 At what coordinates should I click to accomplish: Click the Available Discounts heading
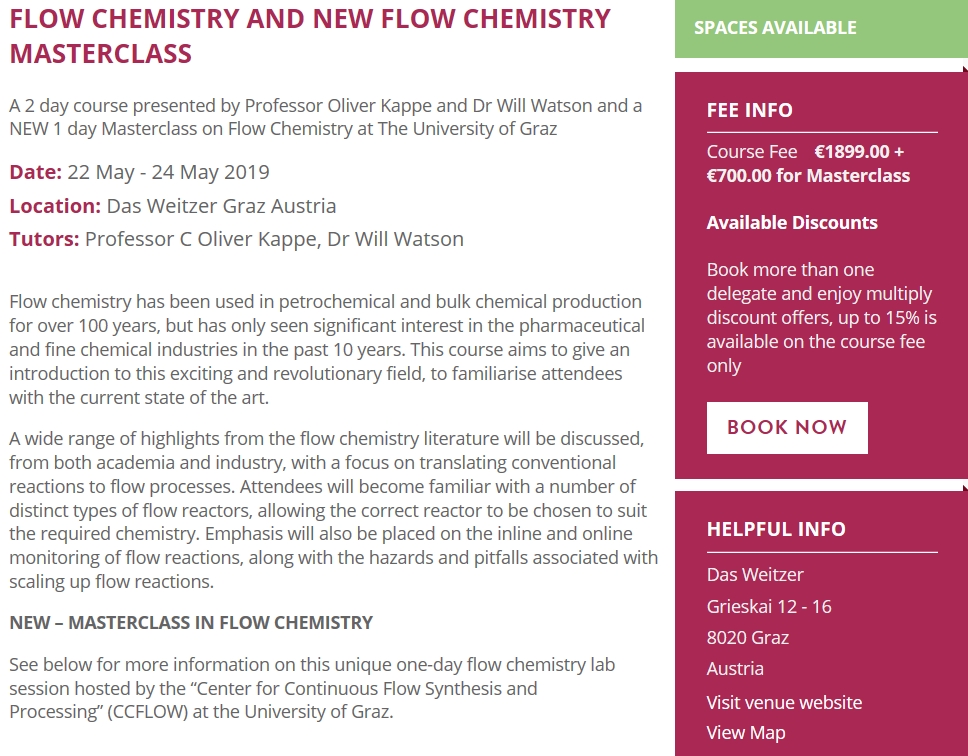tap(792, 223)
